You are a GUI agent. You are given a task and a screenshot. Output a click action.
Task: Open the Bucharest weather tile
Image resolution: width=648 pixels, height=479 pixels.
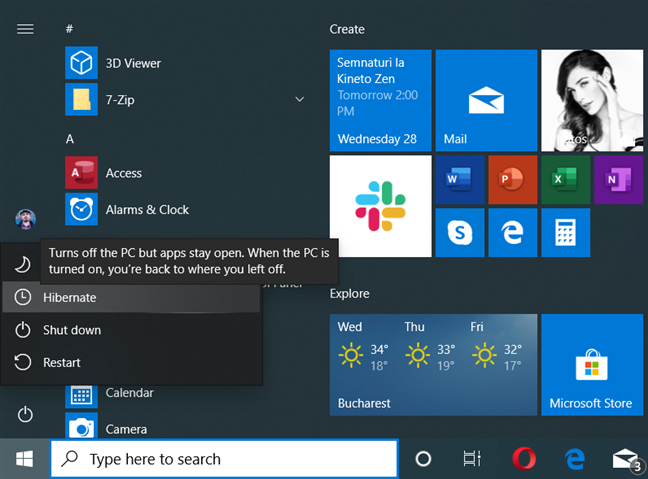pyautogui.click(x=434, y=365)
